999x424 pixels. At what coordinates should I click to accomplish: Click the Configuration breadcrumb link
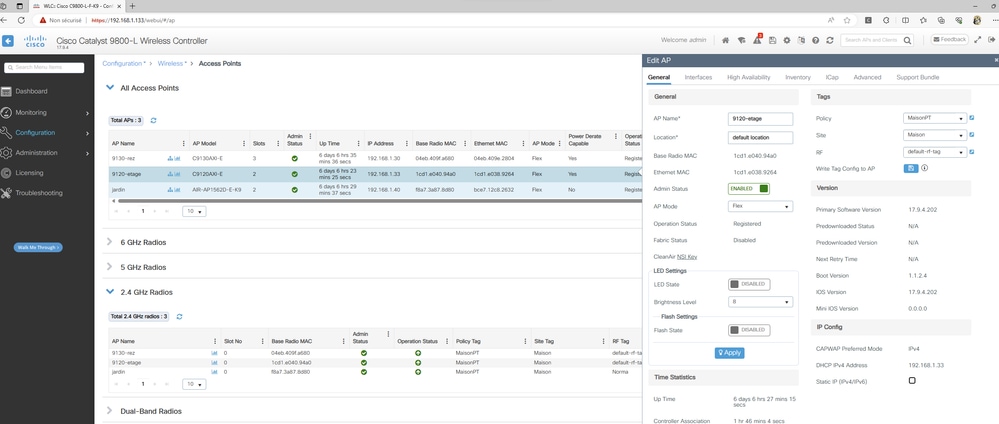click(122, 64)
